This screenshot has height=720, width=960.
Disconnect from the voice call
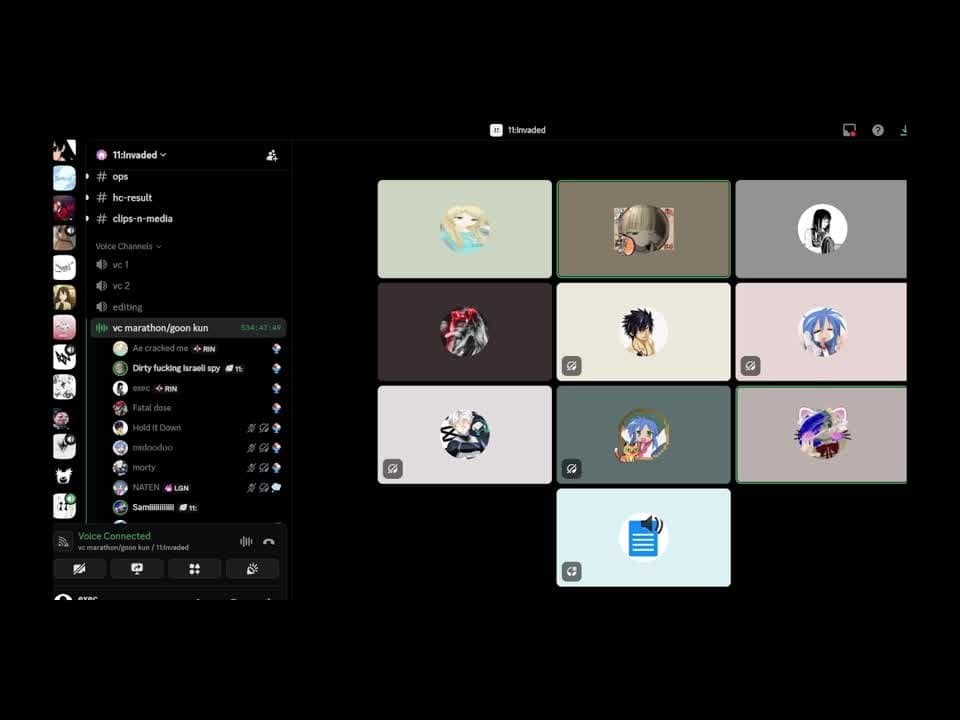pos(267,541)
